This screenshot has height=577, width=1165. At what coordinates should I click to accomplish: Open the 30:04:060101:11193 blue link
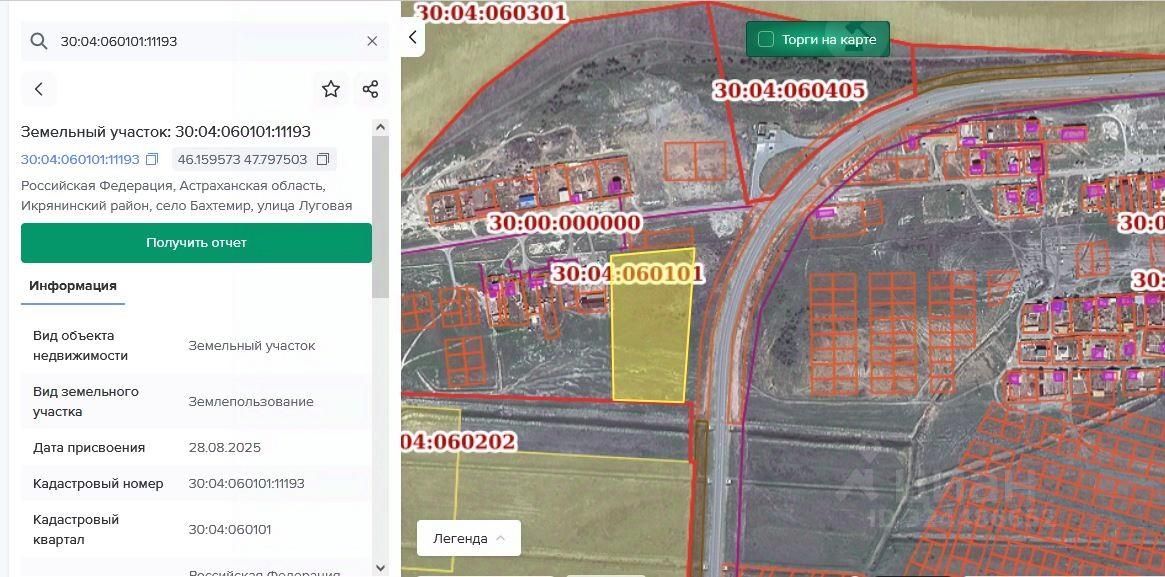click(80, 160)
